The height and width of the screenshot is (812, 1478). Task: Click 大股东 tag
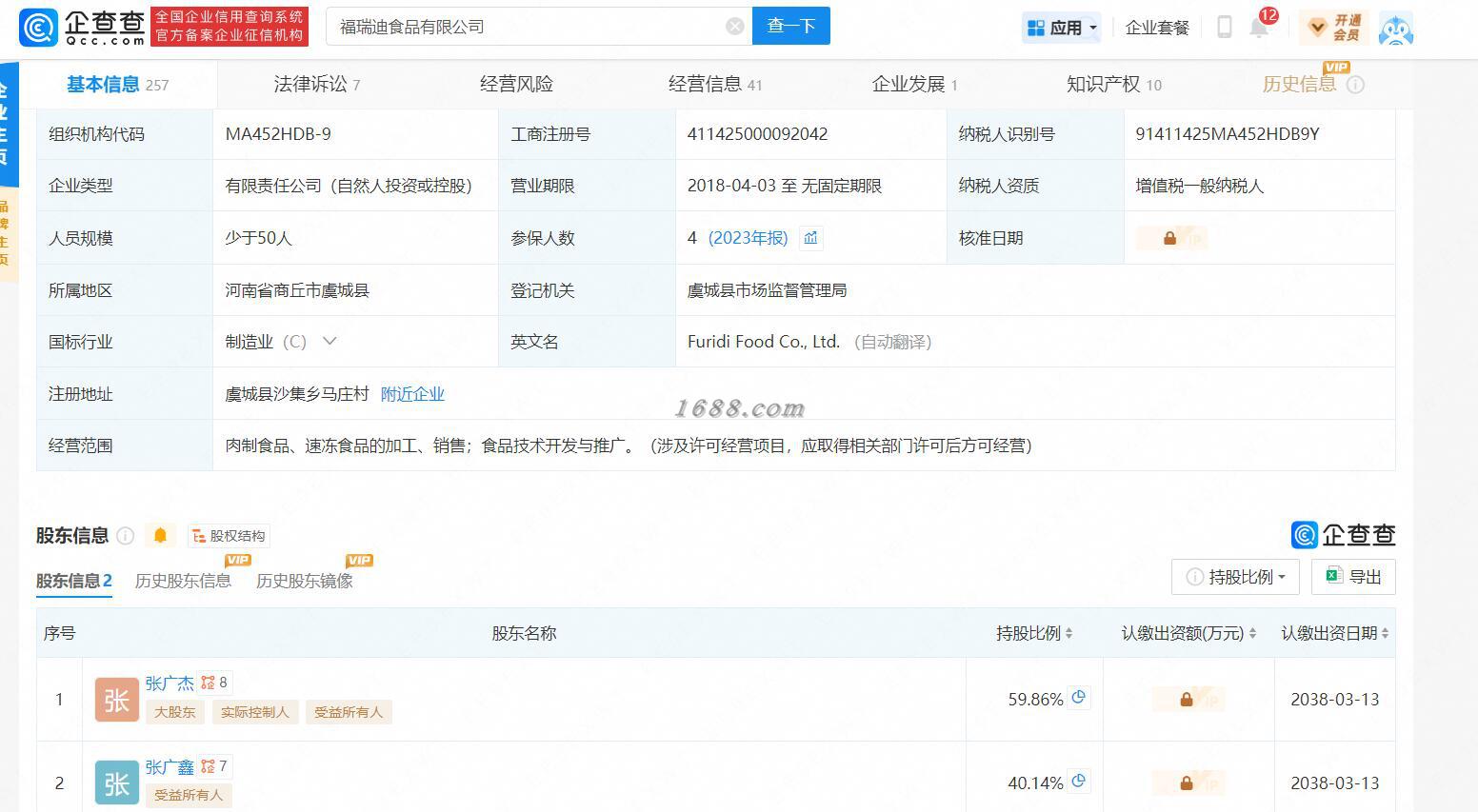click(x=174, y=712)
